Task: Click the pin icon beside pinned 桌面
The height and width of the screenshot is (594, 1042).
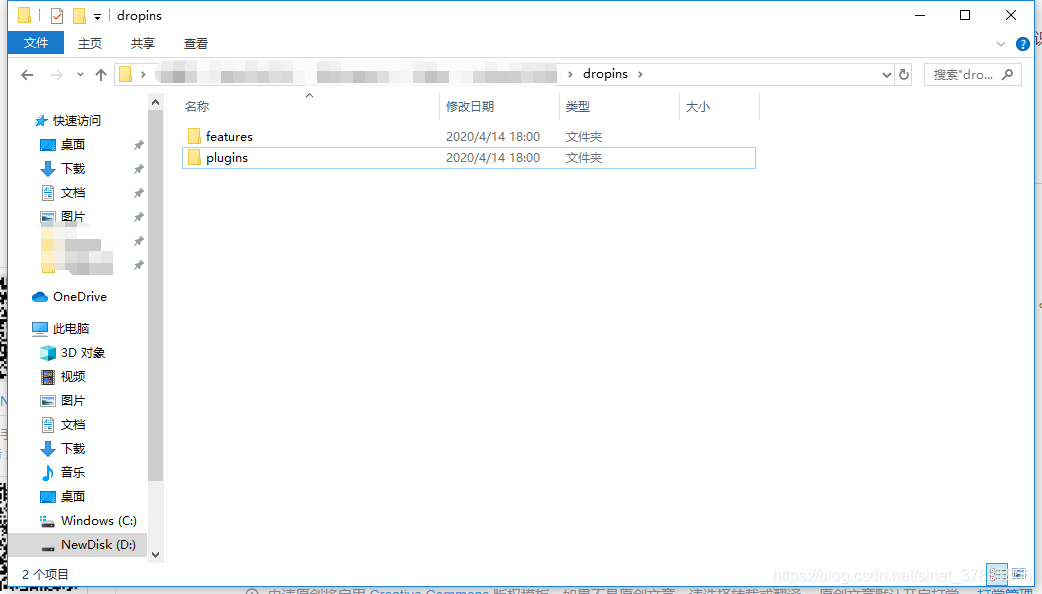Action: tap(138, 145)
